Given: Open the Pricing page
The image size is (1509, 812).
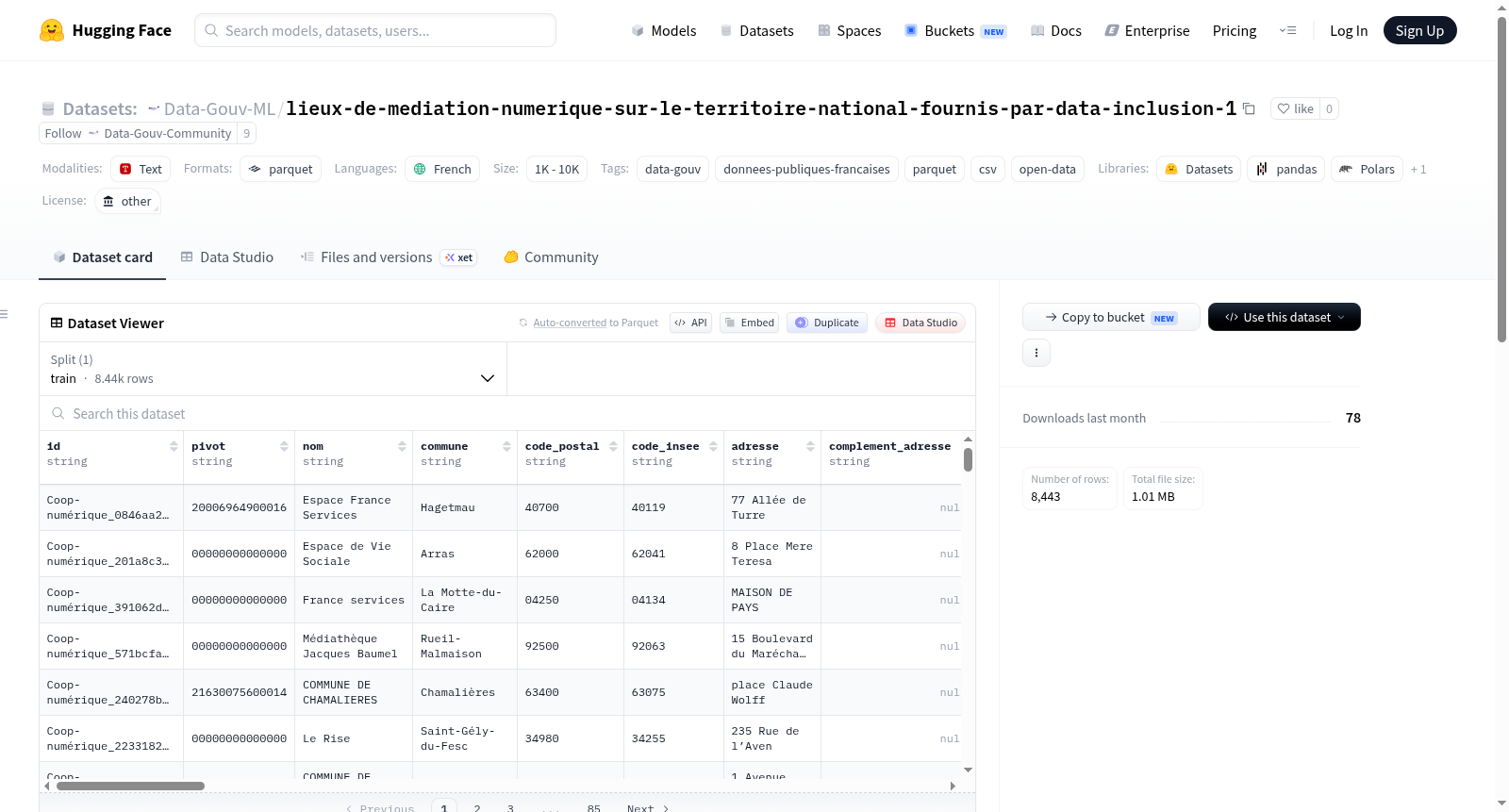Looking at the screenshot, I should point(1235,31).
